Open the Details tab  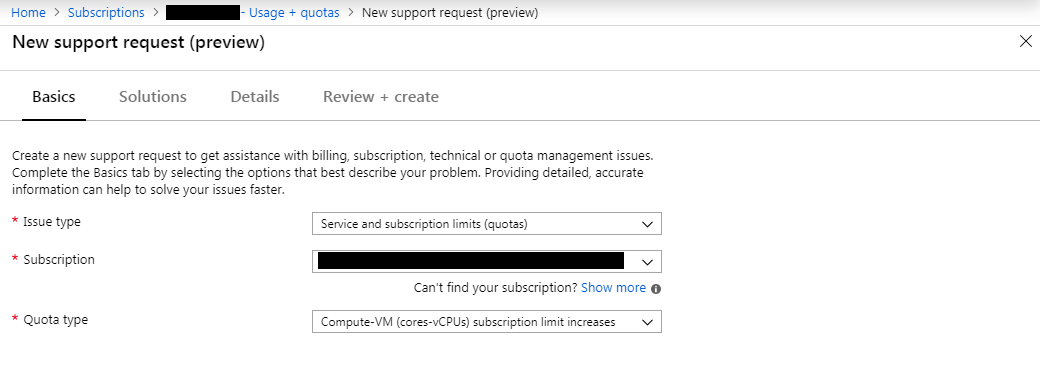[255, 97]
